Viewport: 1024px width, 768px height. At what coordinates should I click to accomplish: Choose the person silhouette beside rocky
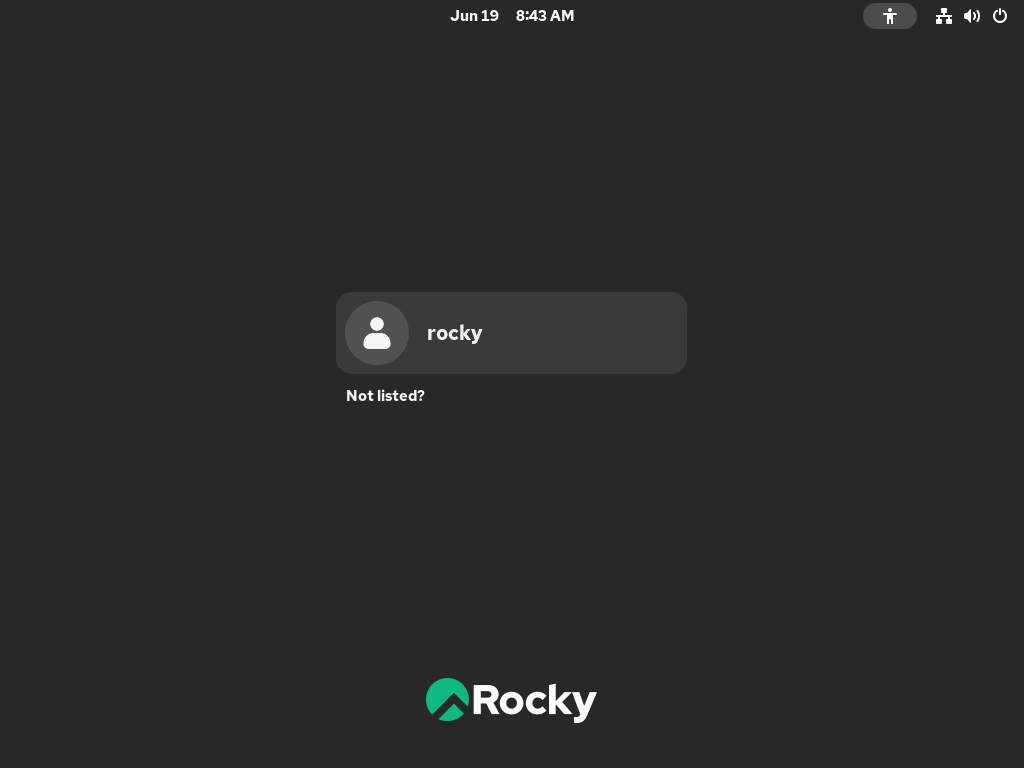(377, 333)
